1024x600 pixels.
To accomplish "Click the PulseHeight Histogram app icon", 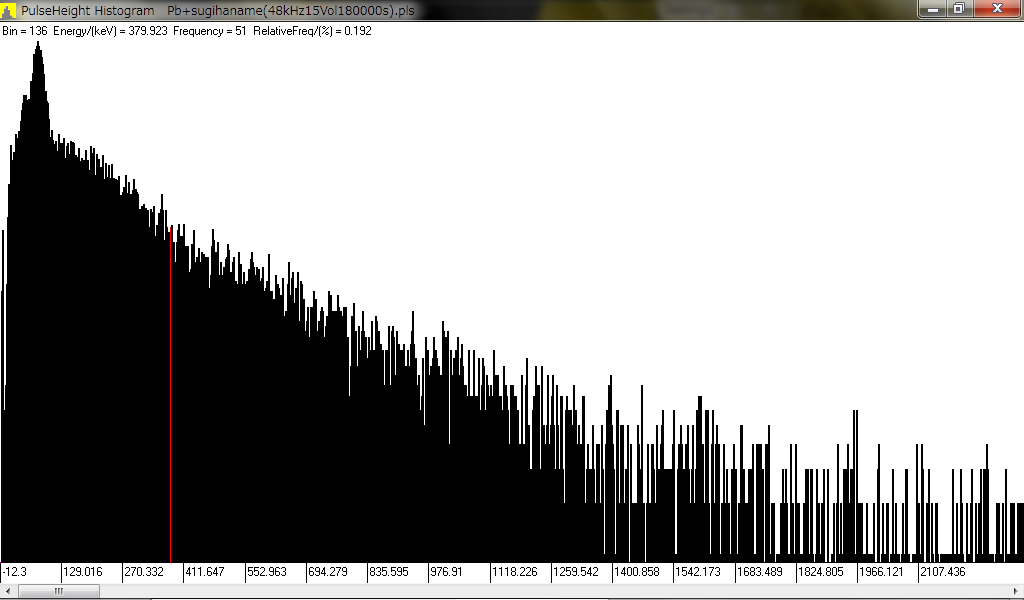I will pos(9,10).
